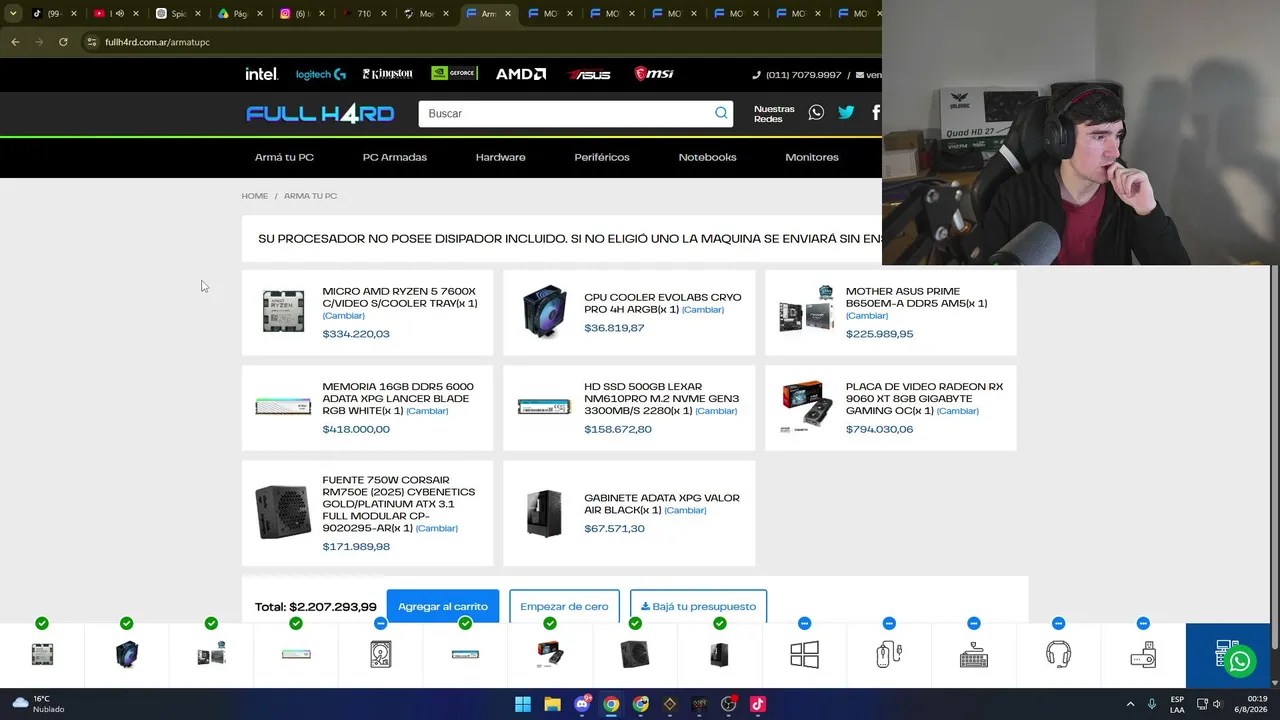1280x720 pixels.
Task: Select the mouse step in the component bar
Action: (889, 655)
